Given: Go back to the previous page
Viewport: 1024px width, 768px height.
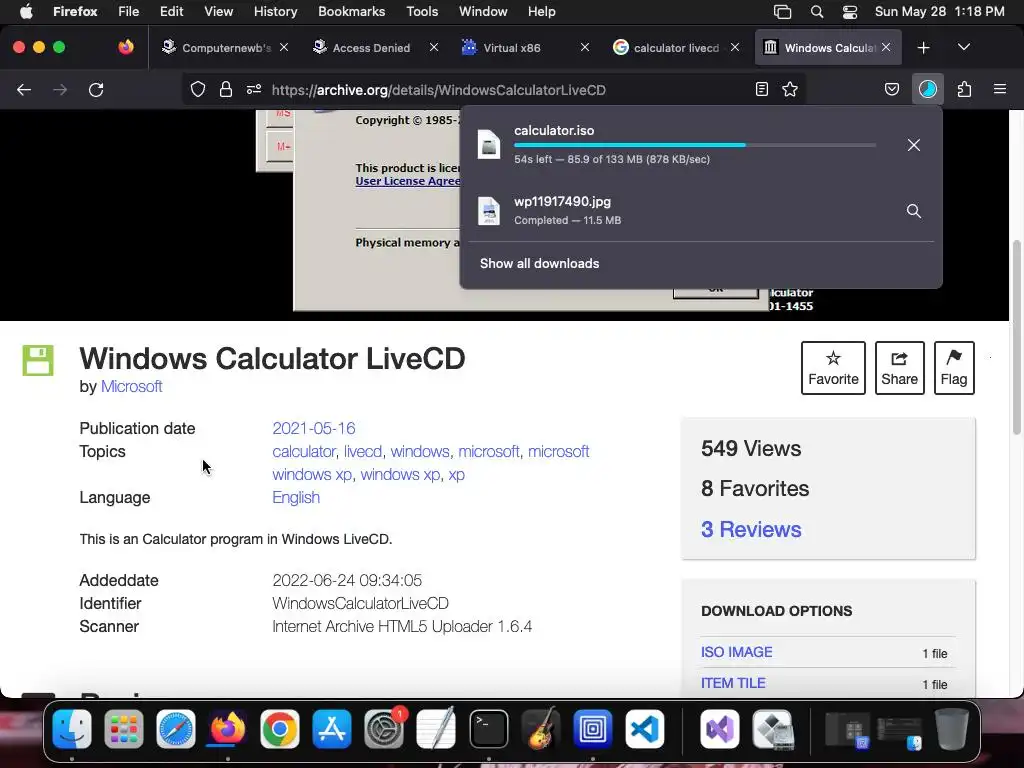Looking at the screenshot, I should [24, 89].
